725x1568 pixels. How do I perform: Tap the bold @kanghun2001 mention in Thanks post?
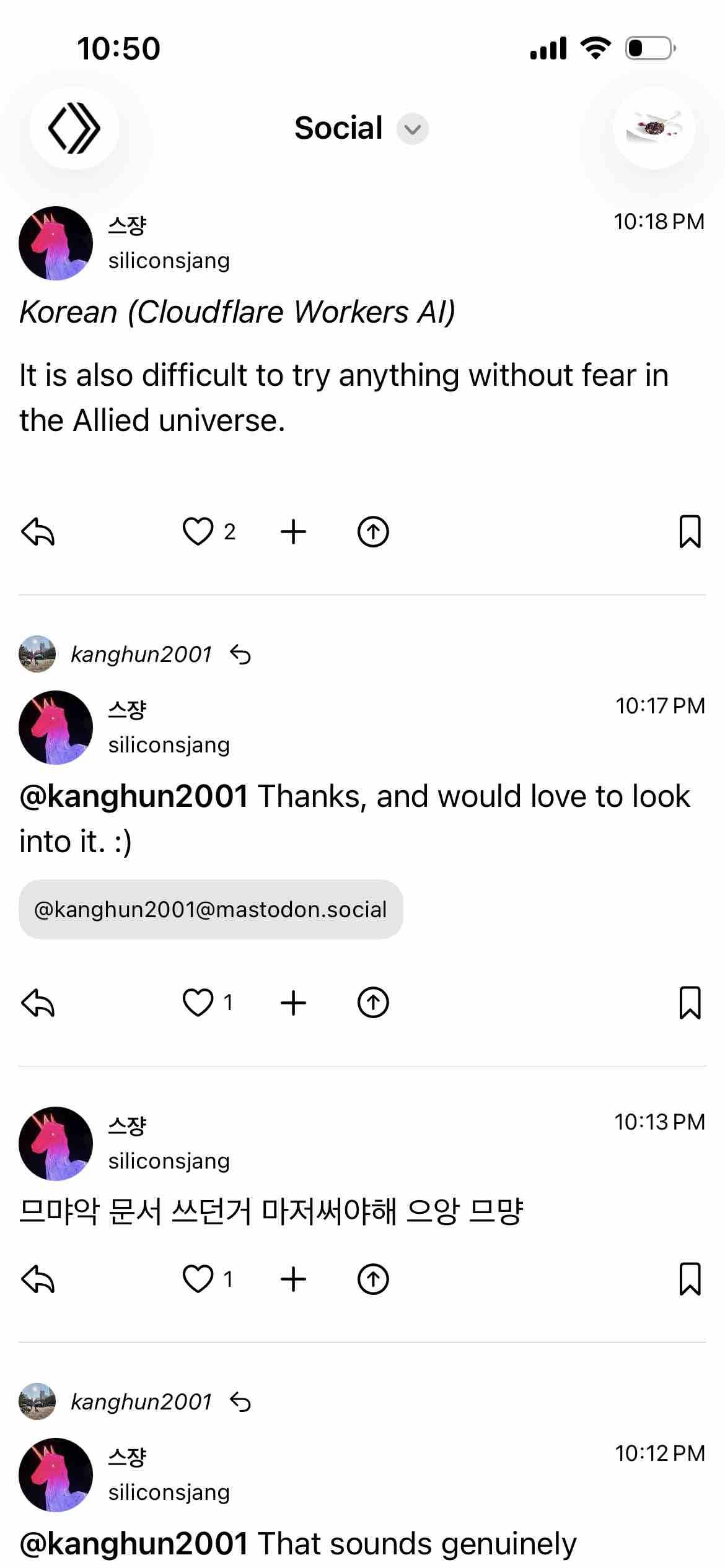134,796
